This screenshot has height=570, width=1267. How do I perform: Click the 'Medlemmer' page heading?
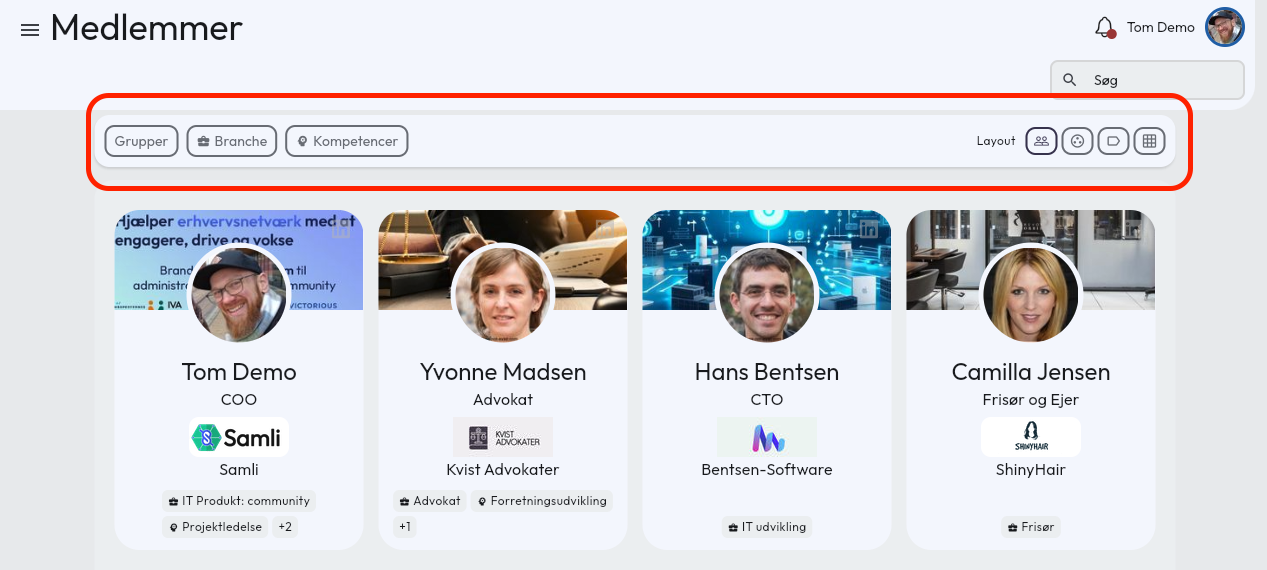coord(146,28)
